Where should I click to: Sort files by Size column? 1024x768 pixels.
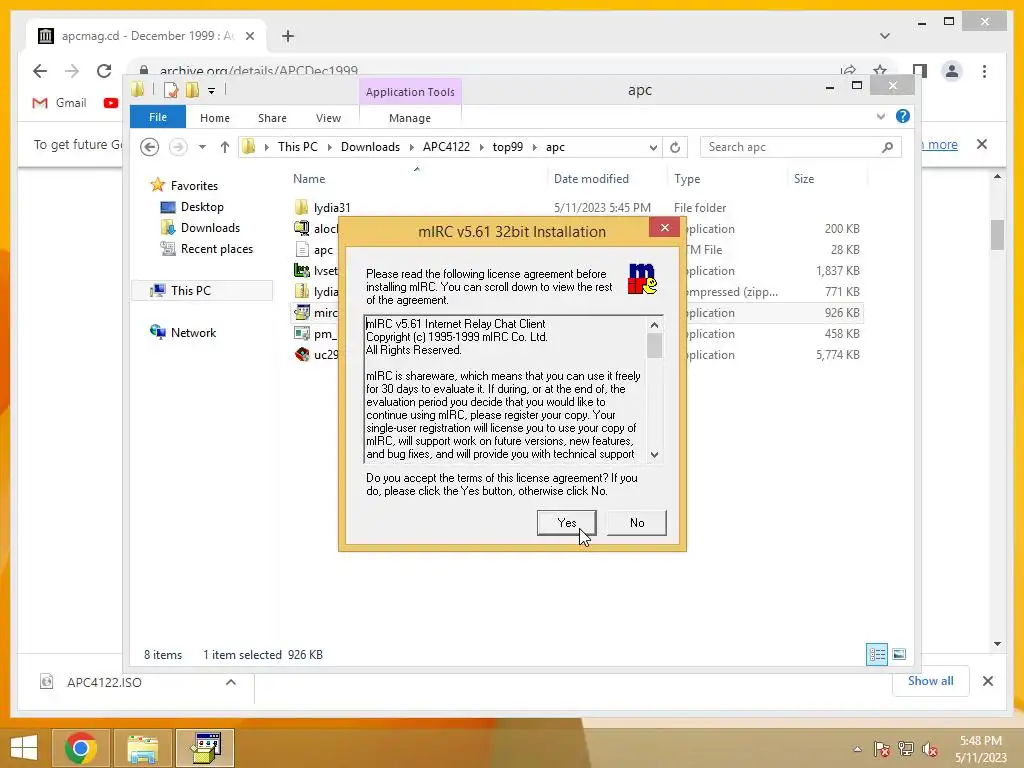tap(804, 179)
